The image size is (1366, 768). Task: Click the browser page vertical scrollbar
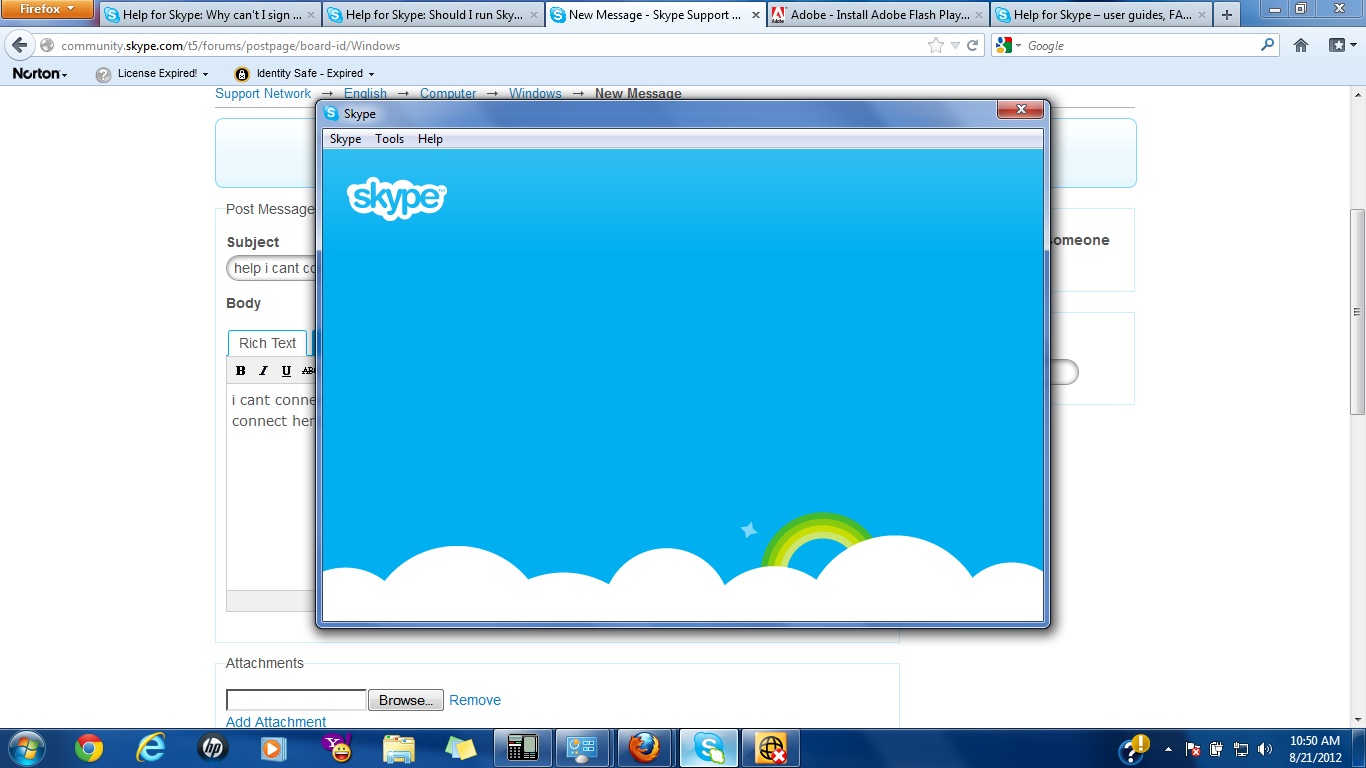tap(1358, 312)
